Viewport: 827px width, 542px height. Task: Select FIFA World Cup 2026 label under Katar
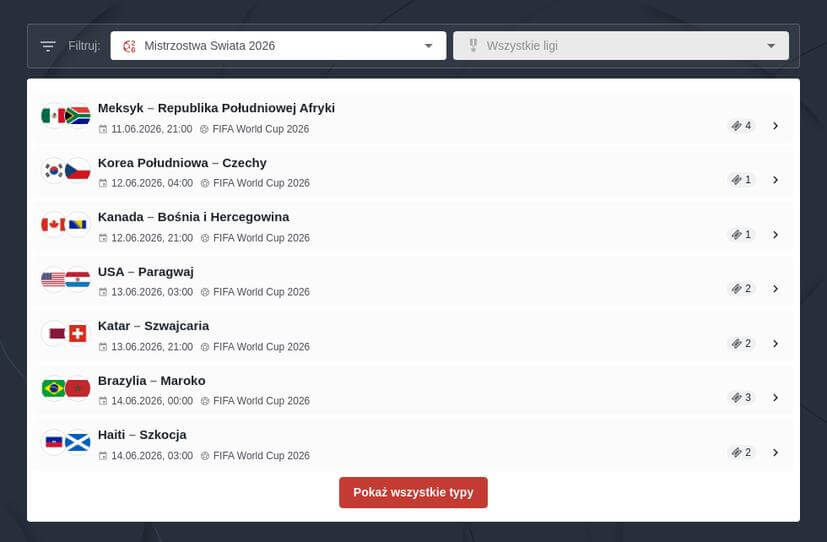[x=260, y=347]
